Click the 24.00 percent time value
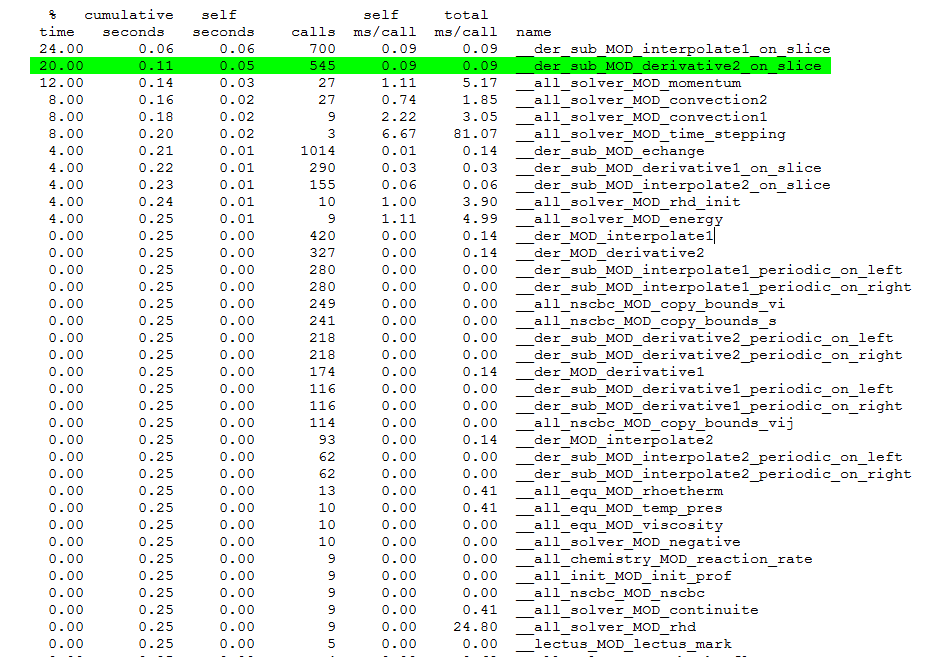 61,49
